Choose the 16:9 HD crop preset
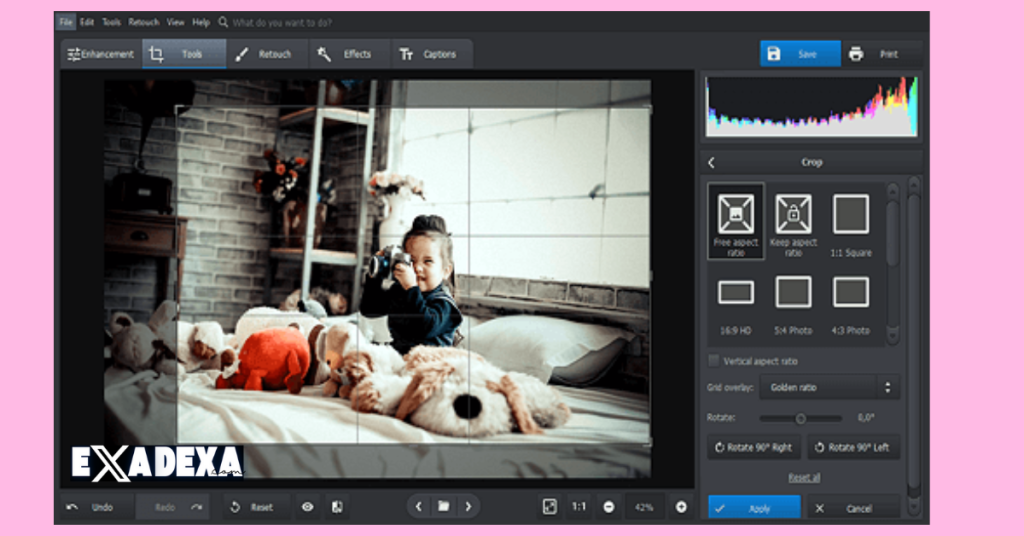This screenshot has width=1024, height=536. coord(736,306)
